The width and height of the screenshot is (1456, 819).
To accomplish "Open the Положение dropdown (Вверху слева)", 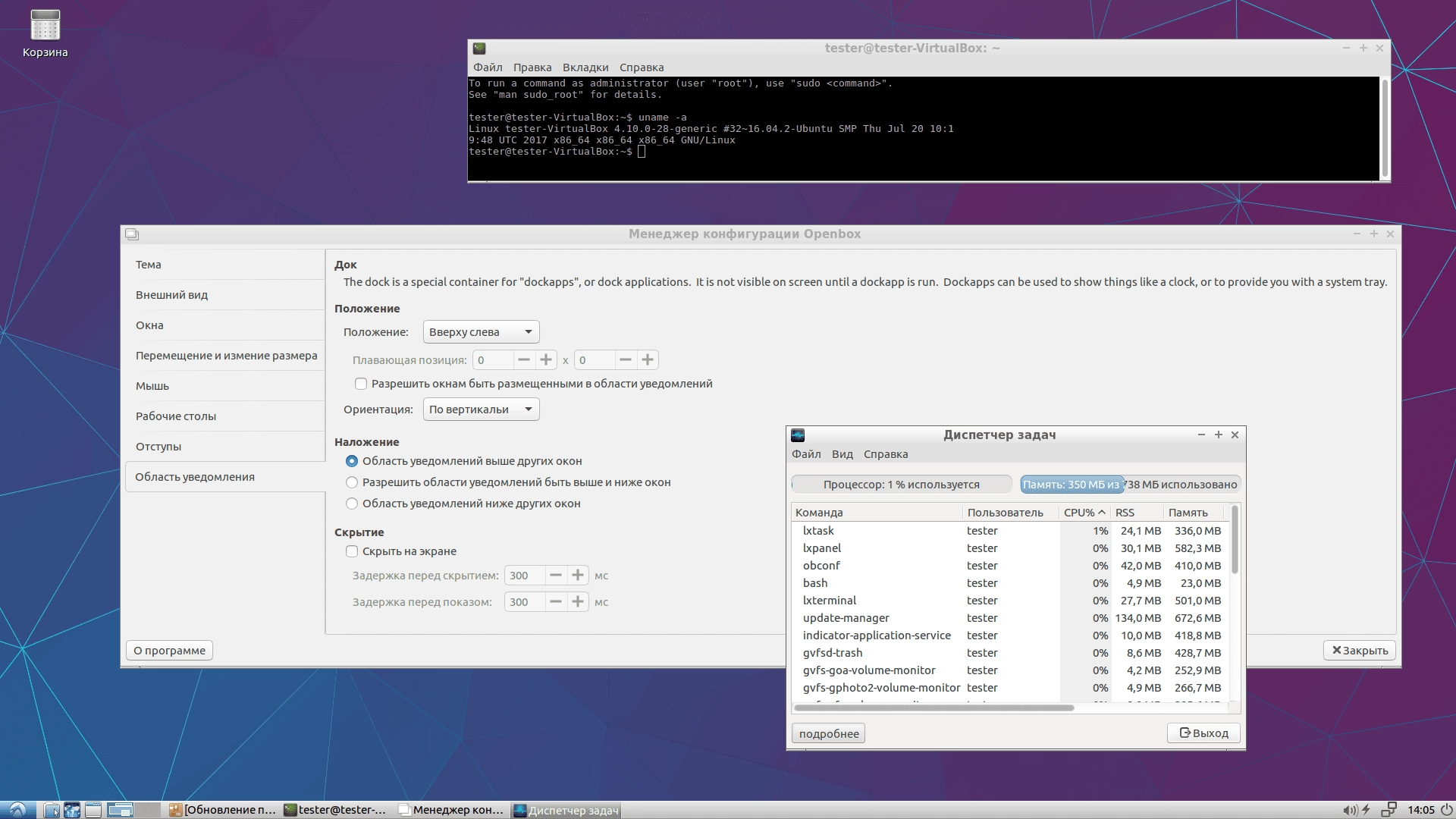I will (x=481, y=331).
